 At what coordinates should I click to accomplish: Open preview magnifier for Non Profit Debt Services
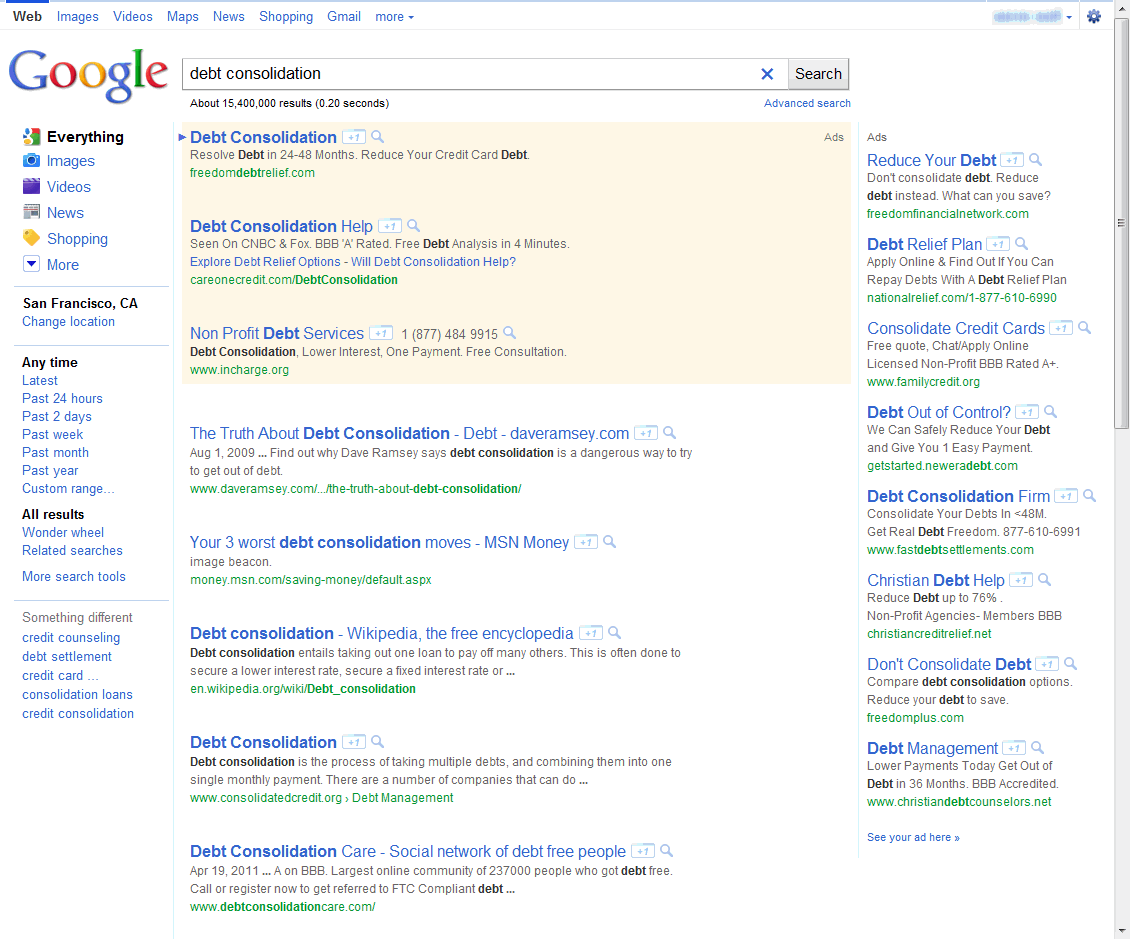tap(510, 333)
